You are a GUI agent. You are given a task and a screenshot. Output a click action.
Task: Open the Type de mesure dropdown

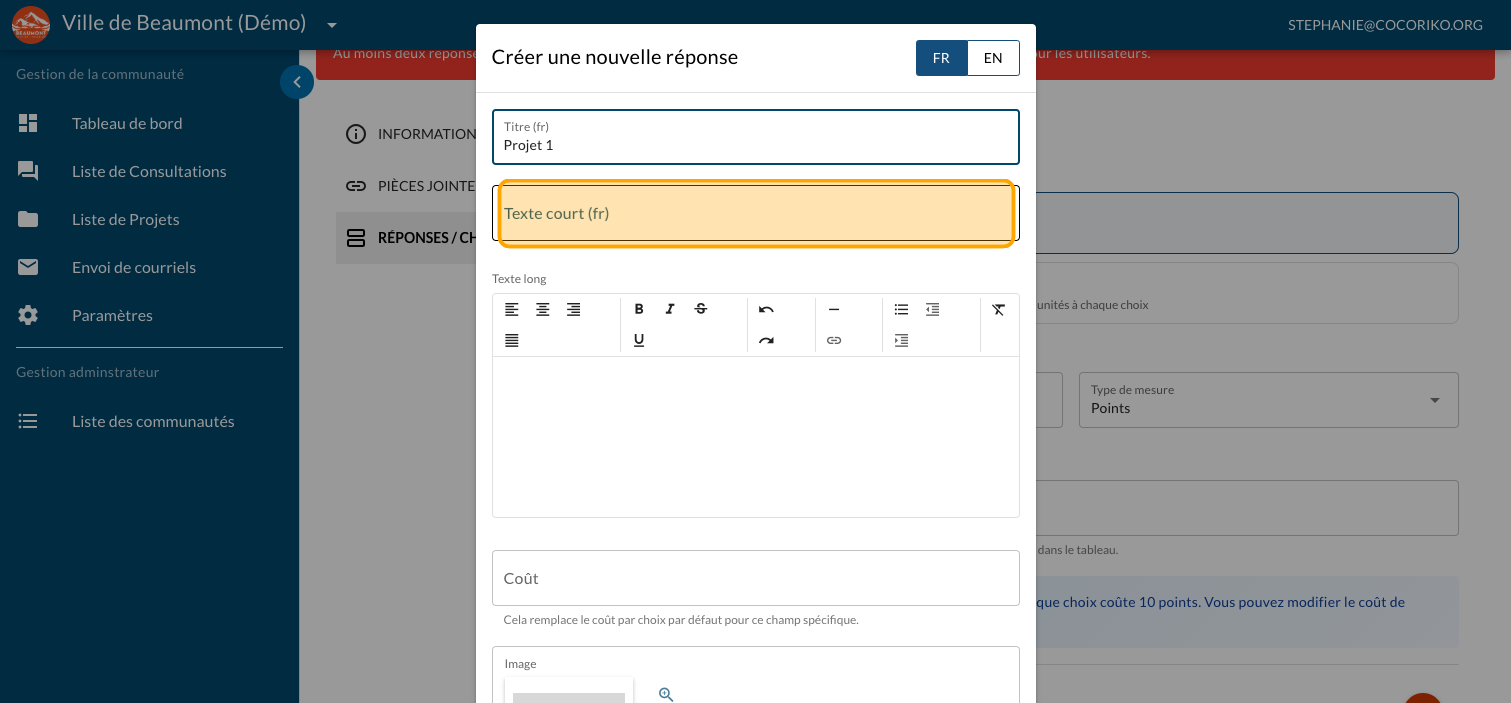pos(1268,400)
